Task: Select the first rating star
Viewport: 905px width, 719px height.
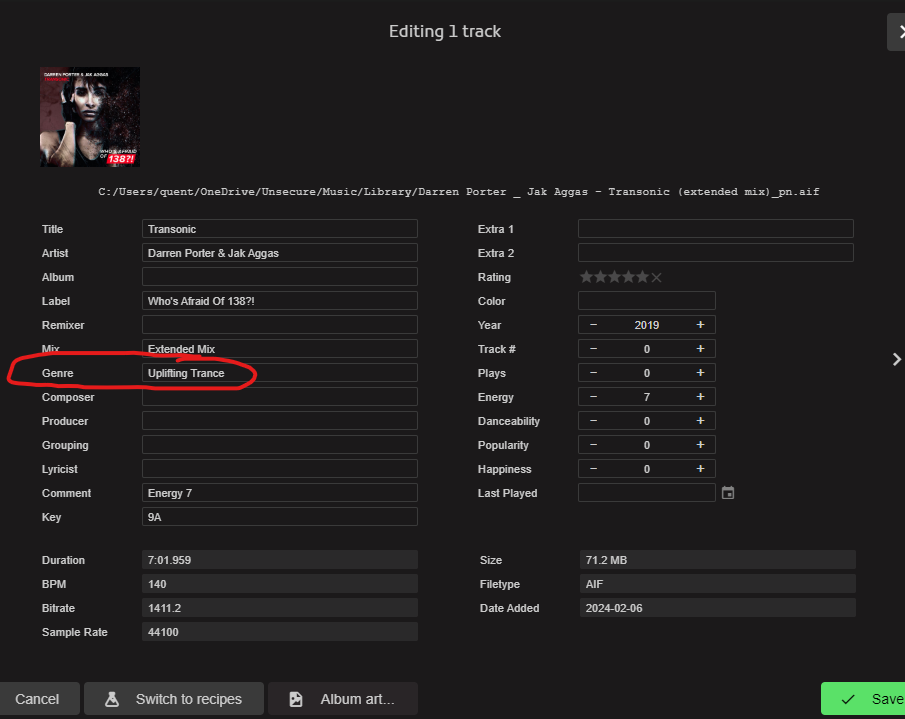Action: pos(586,276)
